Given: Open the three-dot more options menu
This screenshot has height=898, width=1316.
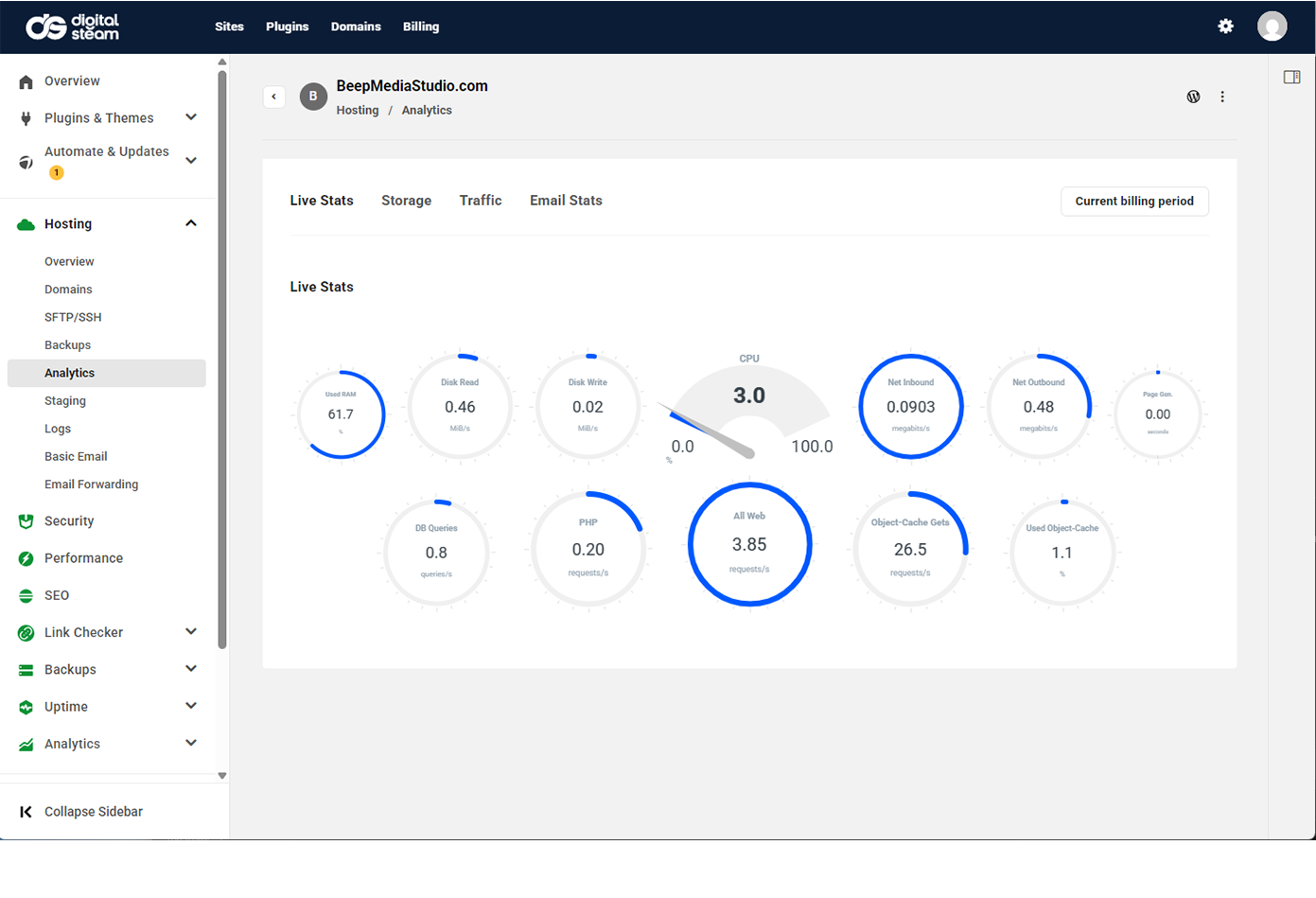Looking at the screenshot, I should pos(1222,97).
